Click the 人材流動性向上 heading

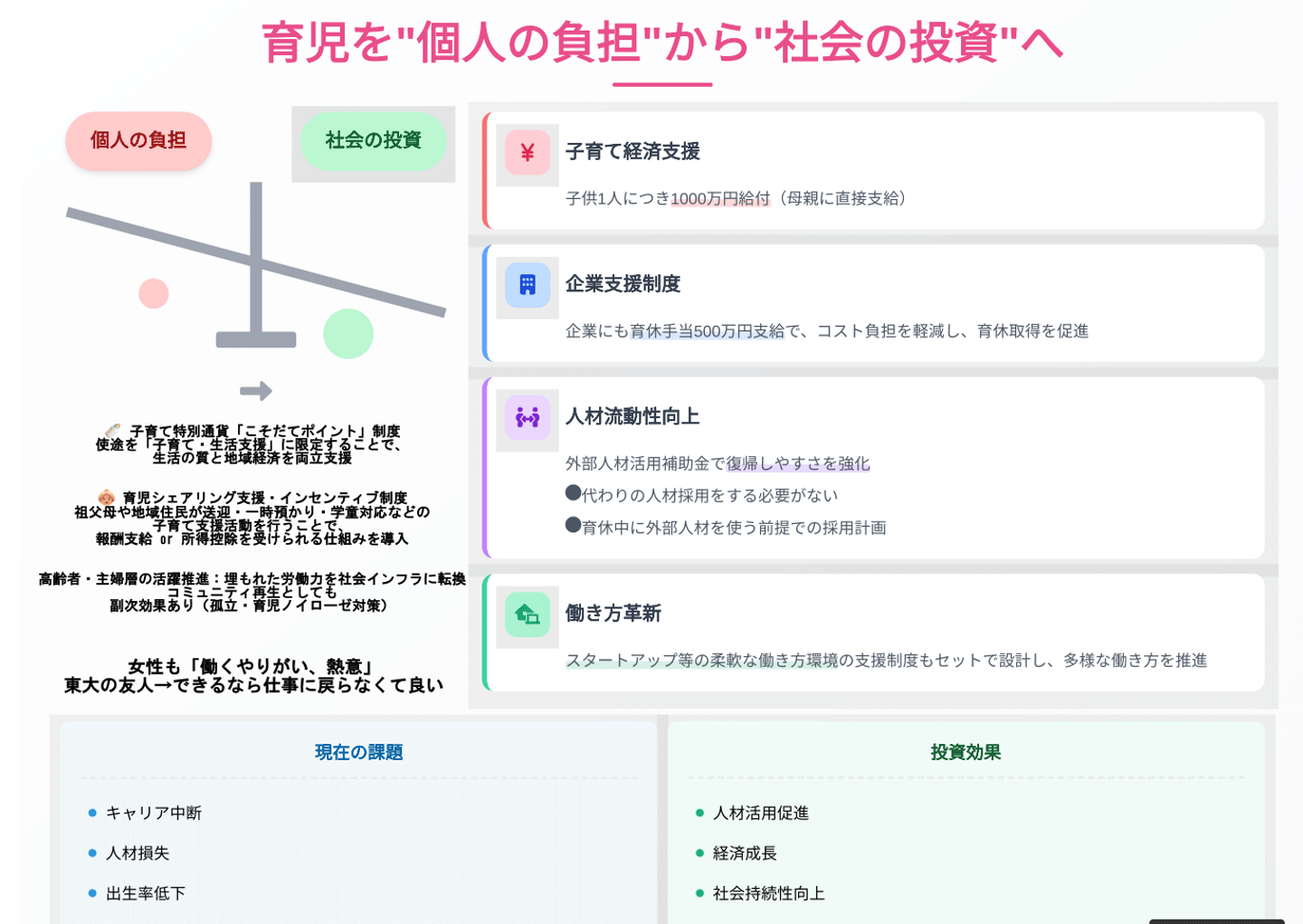pyautogui.click(x=632, y=416)
